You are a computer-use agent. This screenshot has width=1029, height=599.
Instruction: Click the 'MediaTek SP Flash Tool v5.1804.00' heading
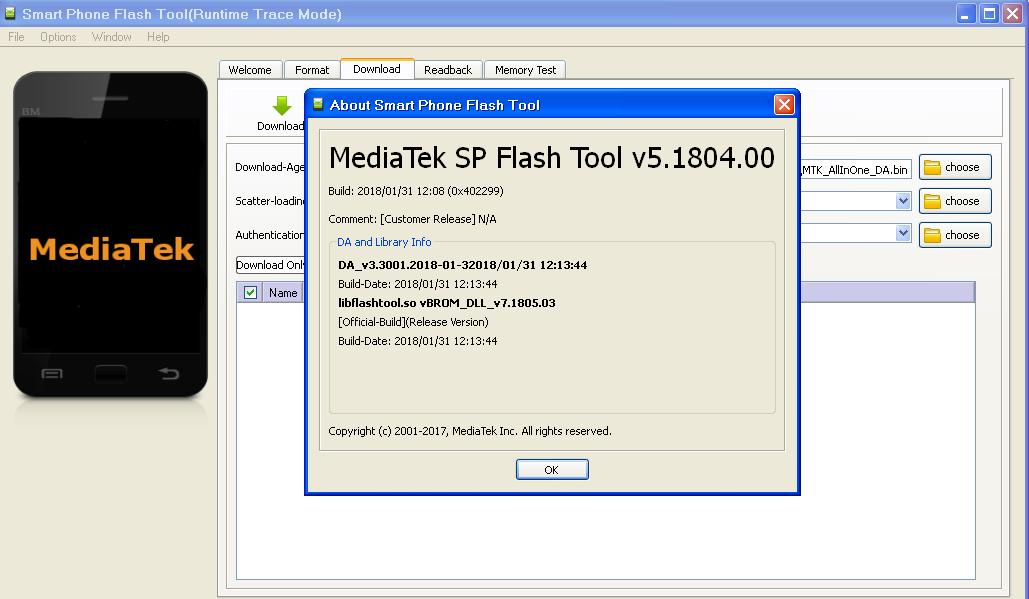coord(552,158)
